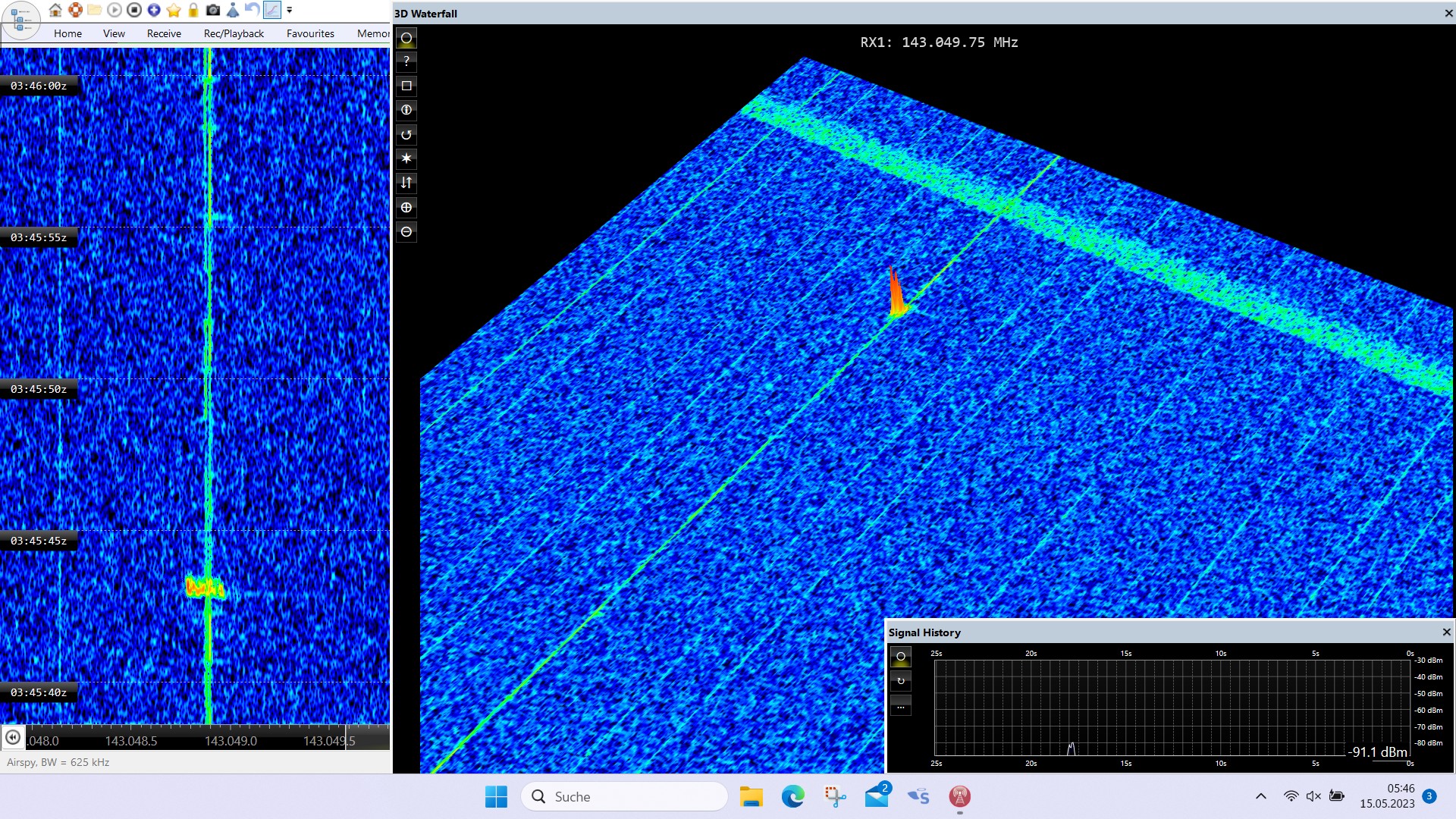Open the Receive ribbon tab
The image size is (1456, 819).
[164, 33]
